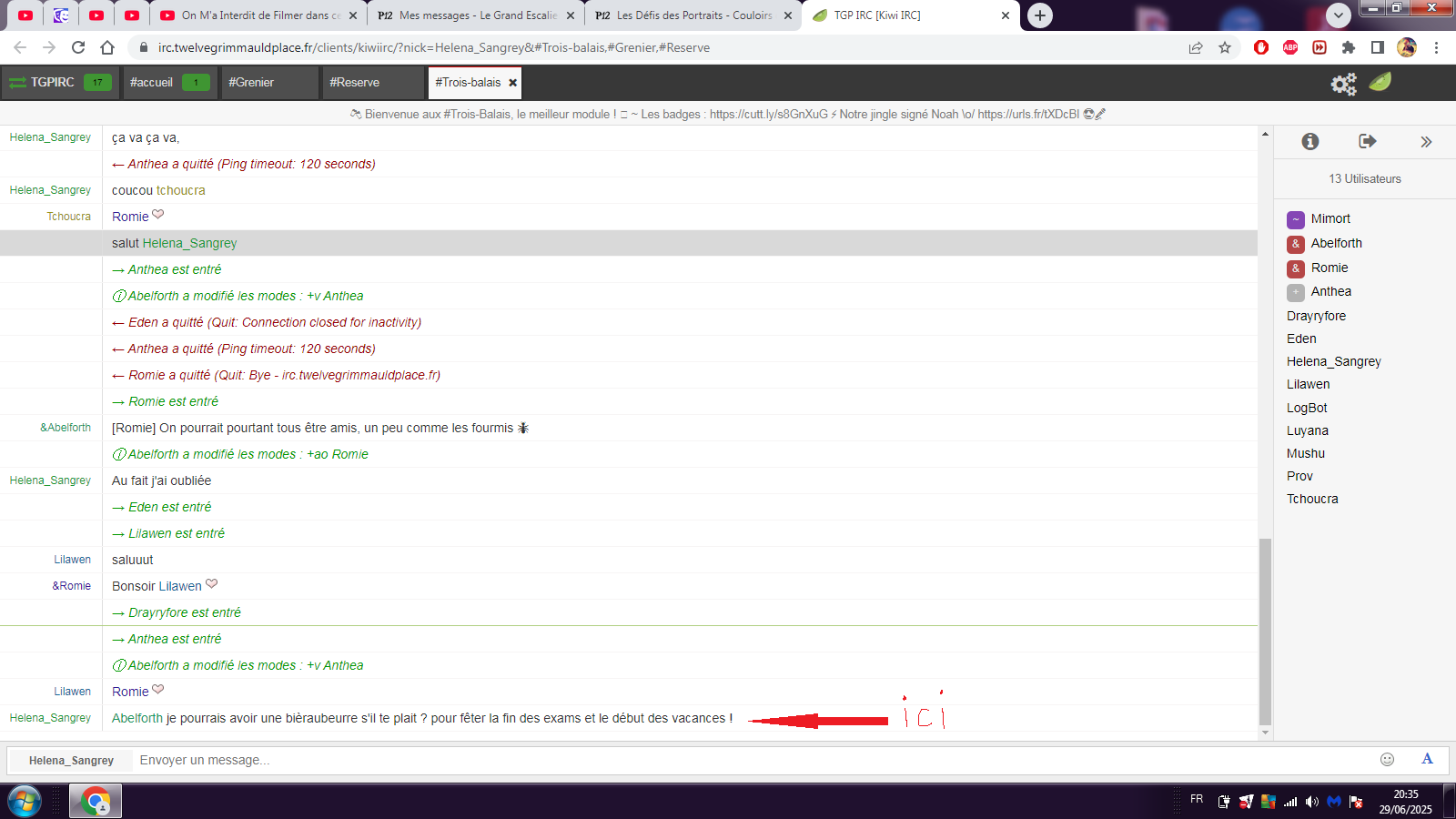1456x819 pixels.
Task: Share this page from the address bar
Action: 1196,47
